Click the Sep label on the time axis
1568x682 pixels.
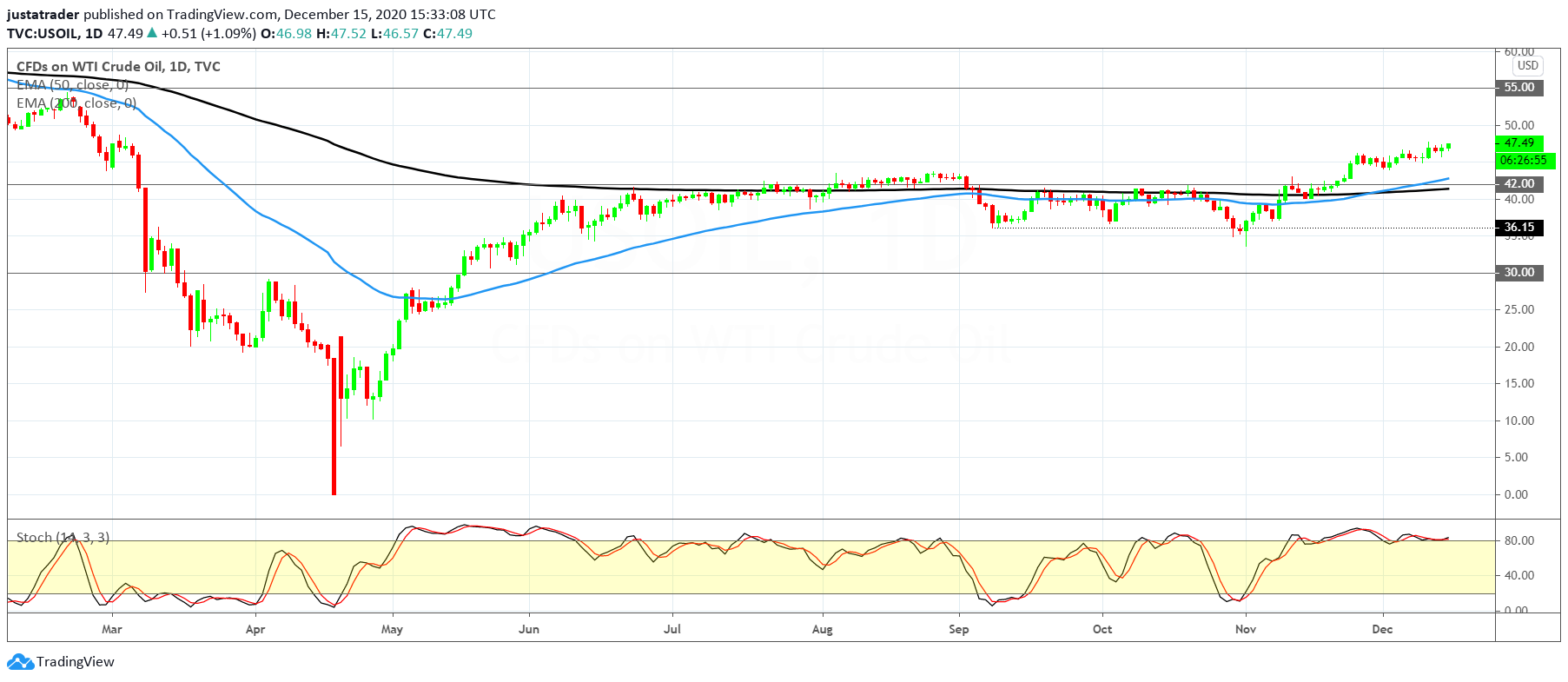coord(959,630)
